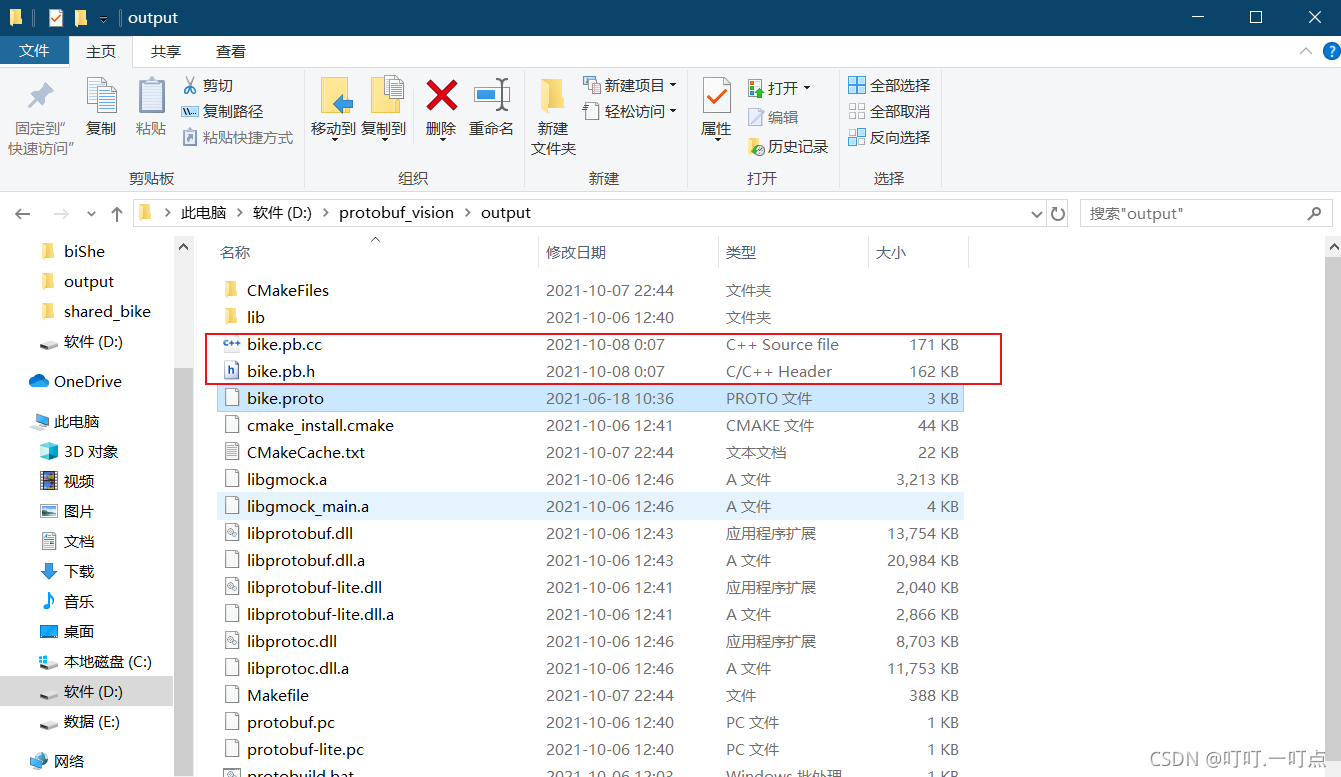Select the CMakeCache.txt file
Screen dimensions: 1341x777
(590, 452)
